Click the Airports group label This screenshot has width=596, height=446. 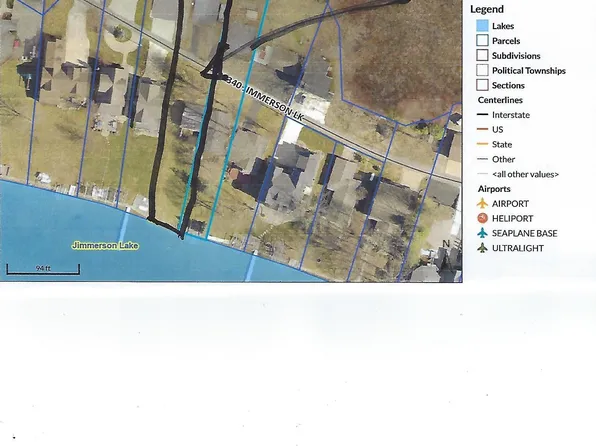tap(494, 189)
